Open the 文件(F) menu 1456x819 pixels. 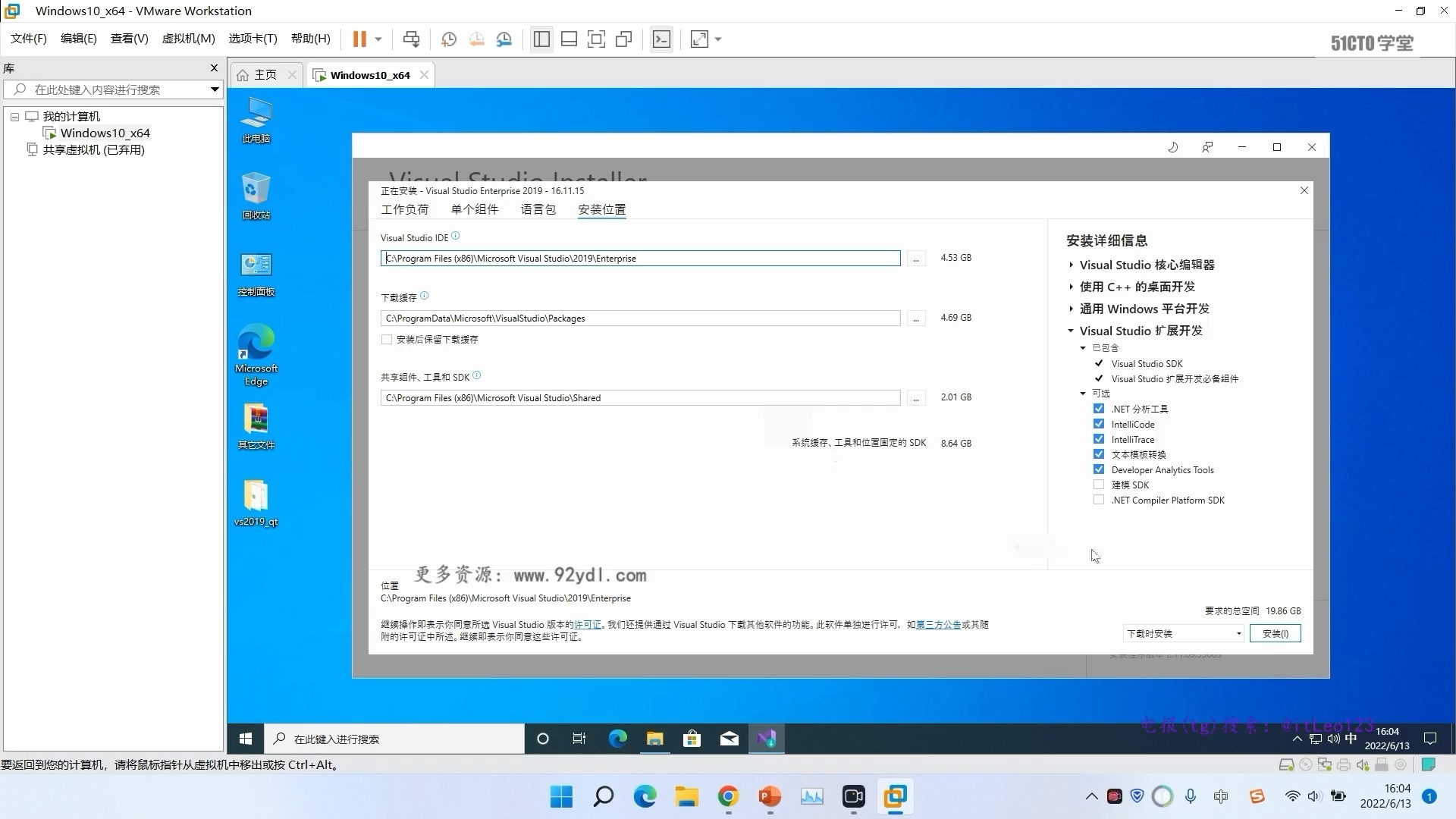pyautogui.click(x=29, y=39)
